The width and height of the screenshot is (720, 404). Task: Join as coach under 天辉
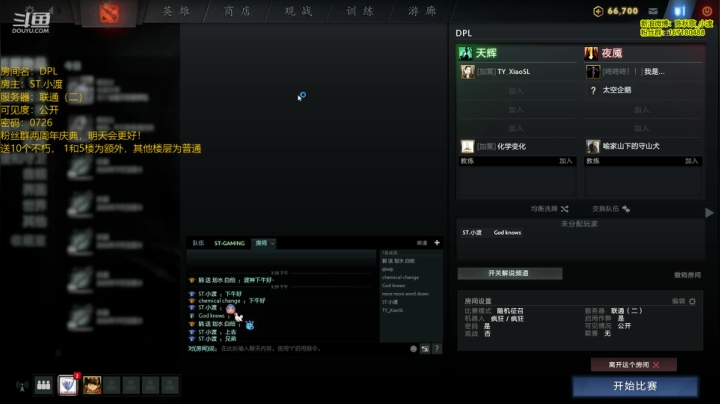pos(565,161)
